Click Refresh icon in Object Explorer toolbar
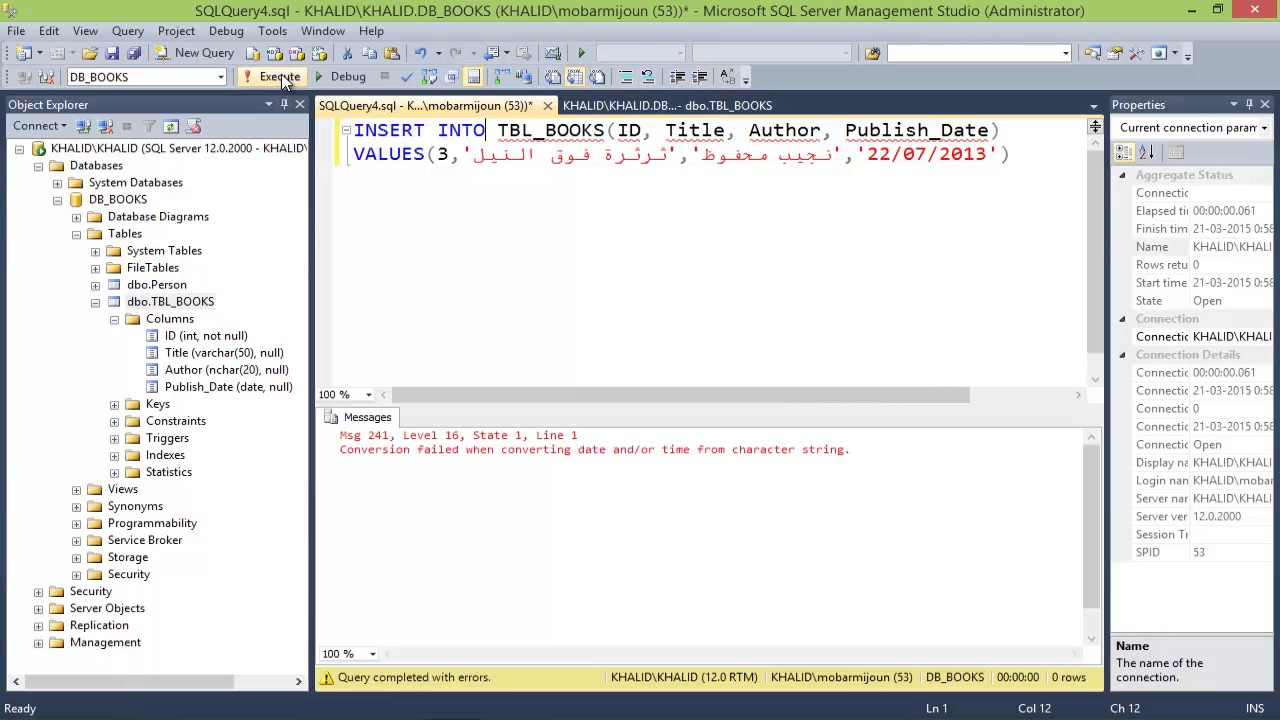Screen dimensions: 1280x720 [x=171, y=126]
